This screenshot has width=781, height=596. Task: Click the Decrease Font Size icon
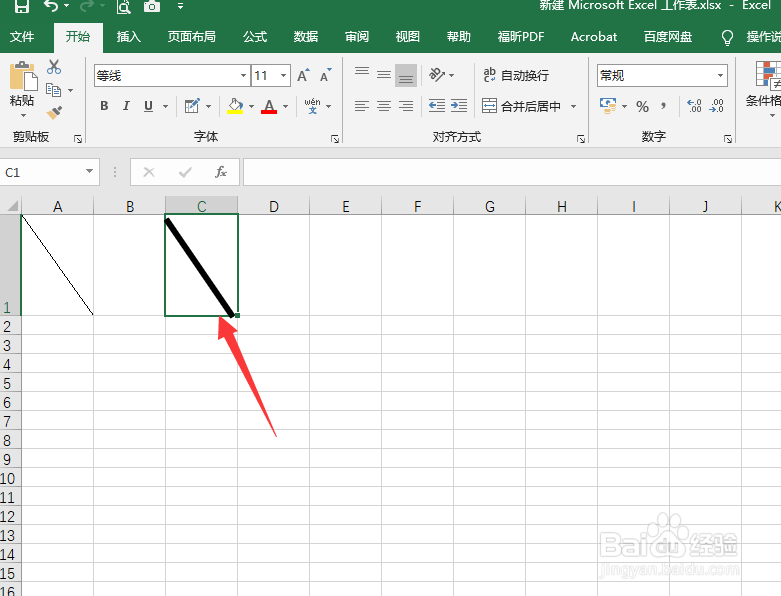pyautogui.click(x=326, y=75)
